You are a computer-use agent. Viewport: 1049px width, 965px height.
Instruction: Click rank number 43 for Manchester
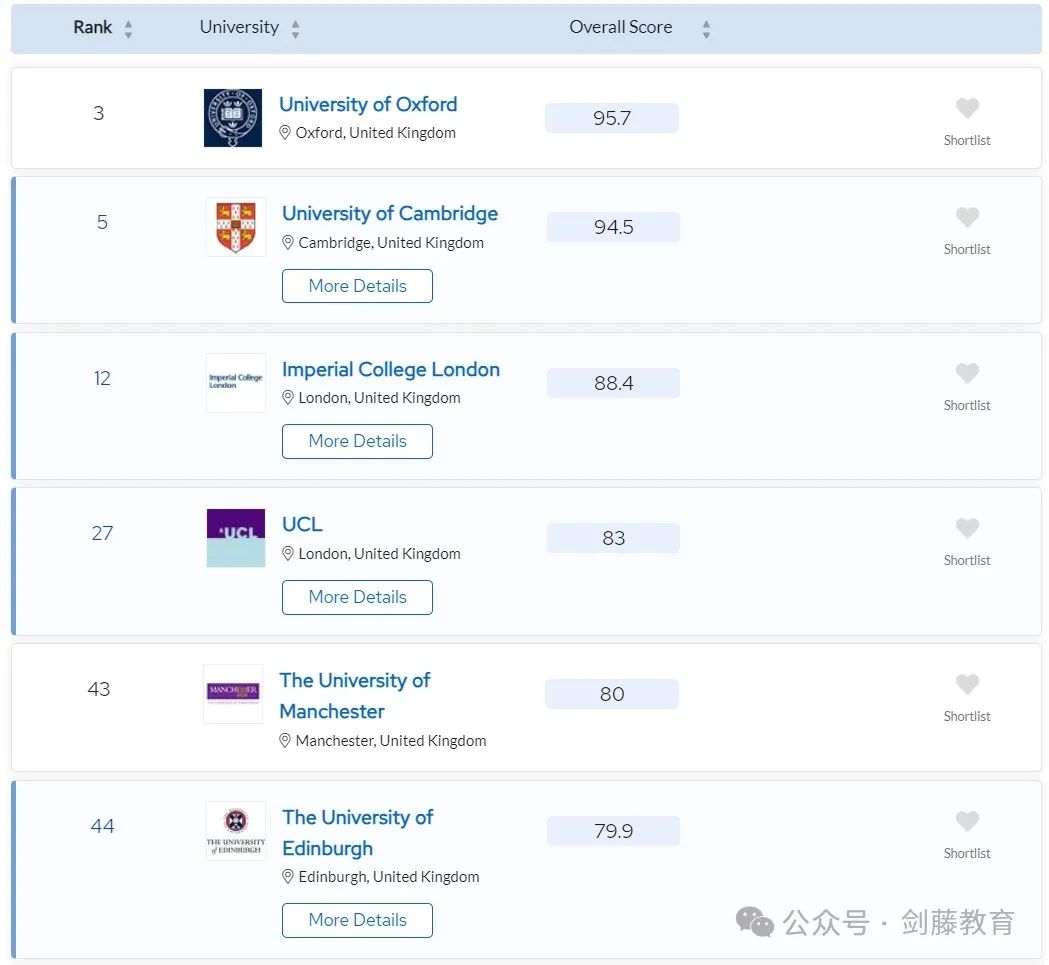point(99,689)
